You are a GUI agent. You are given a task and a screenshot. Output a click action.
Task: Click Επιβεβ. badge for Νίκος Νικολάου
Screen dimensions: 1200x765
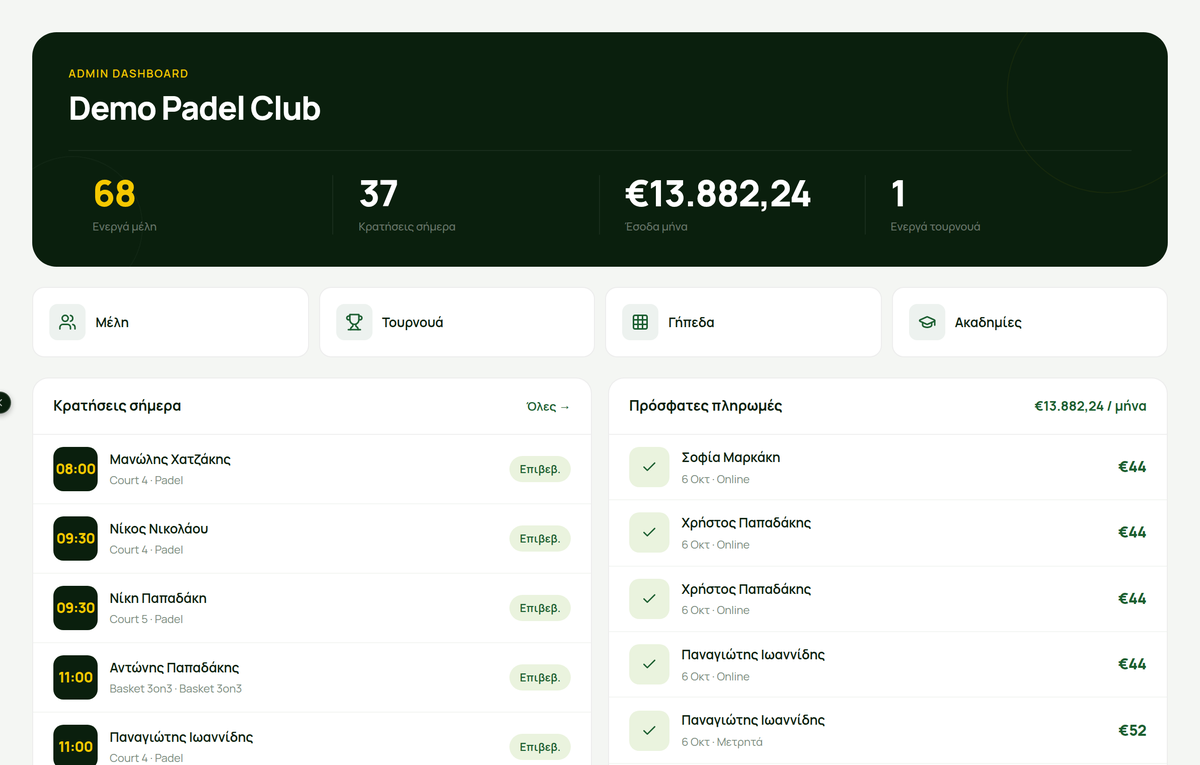coord(540,538)
